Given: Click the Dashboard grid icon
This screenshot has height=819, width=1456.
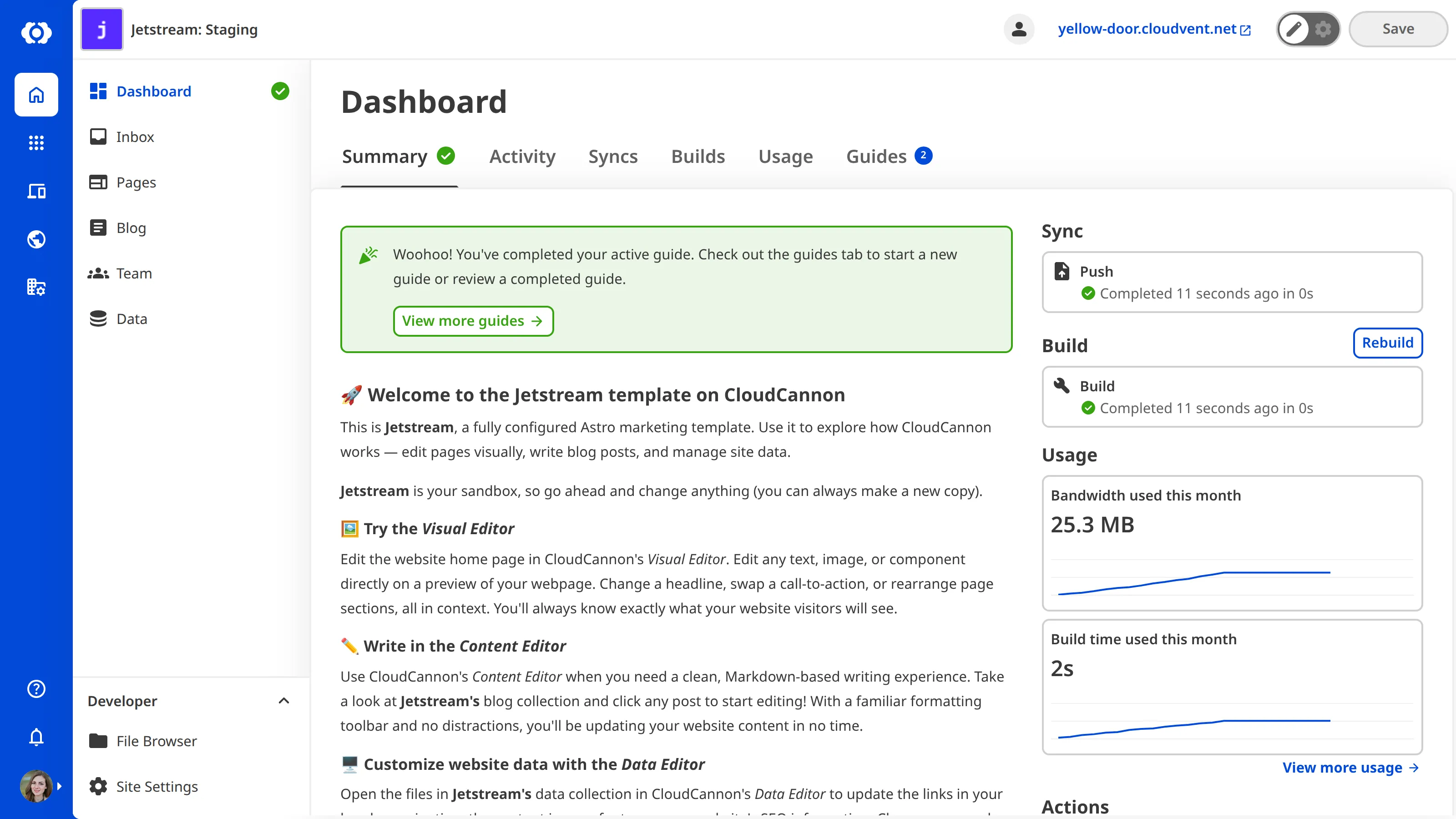Looking at the screenshot, I should tap(98, 91).
